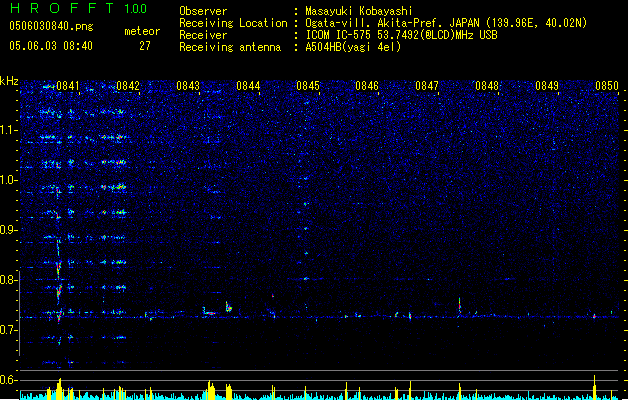
Task: Click the Observer label
Action: (203, 11)
